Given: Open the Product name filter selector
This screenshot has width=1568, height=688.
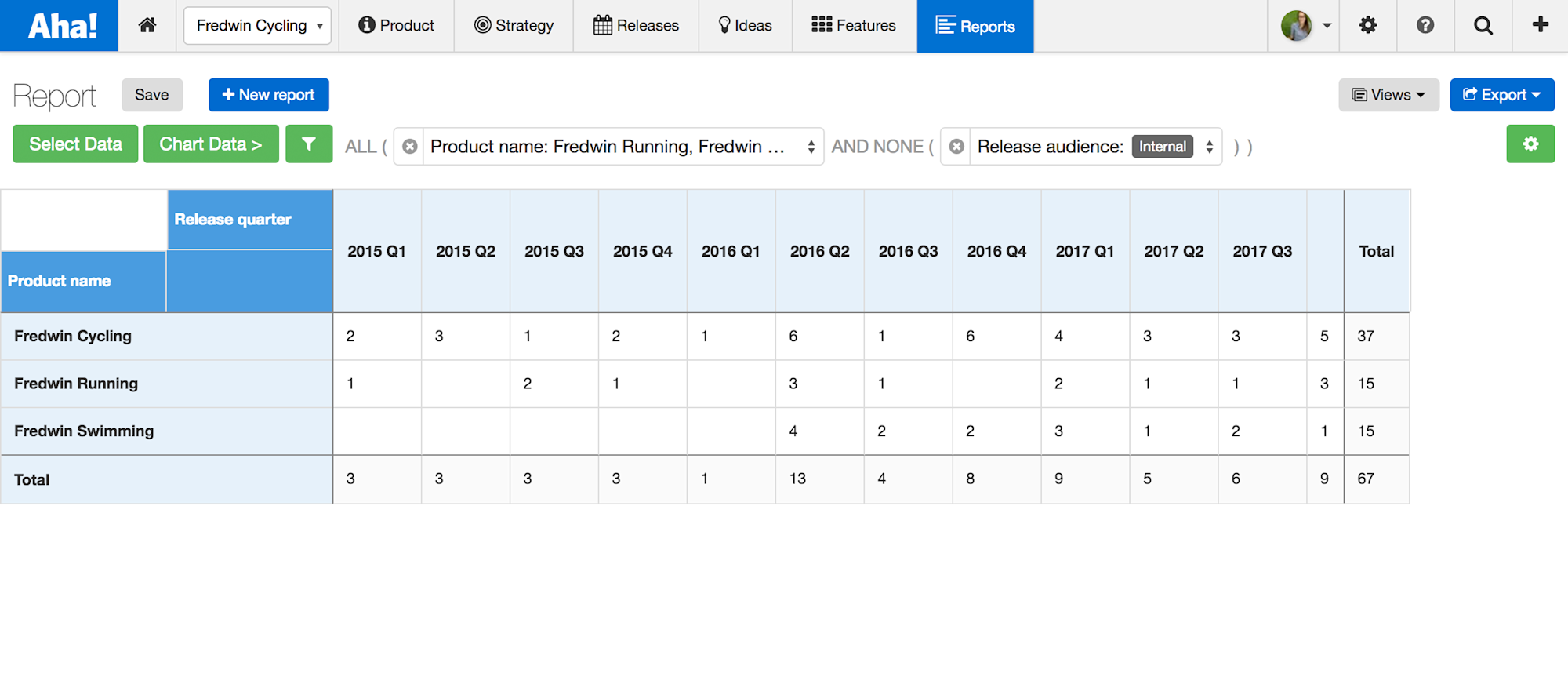Looking at the screenshot, I should (x=622, y=147).
